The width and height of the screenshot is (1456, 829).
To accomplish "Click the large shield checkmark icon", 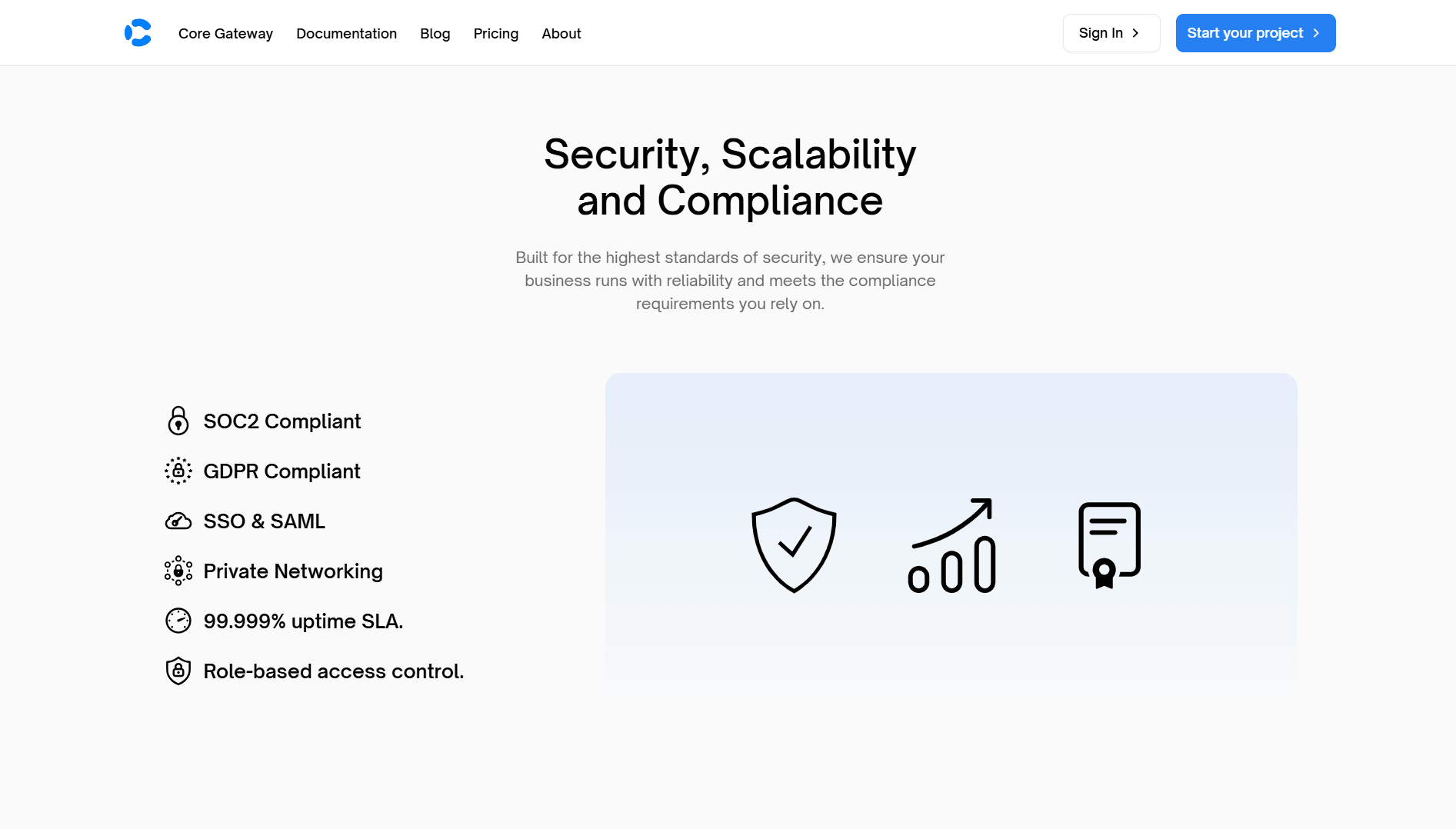I will pos(794,545).
